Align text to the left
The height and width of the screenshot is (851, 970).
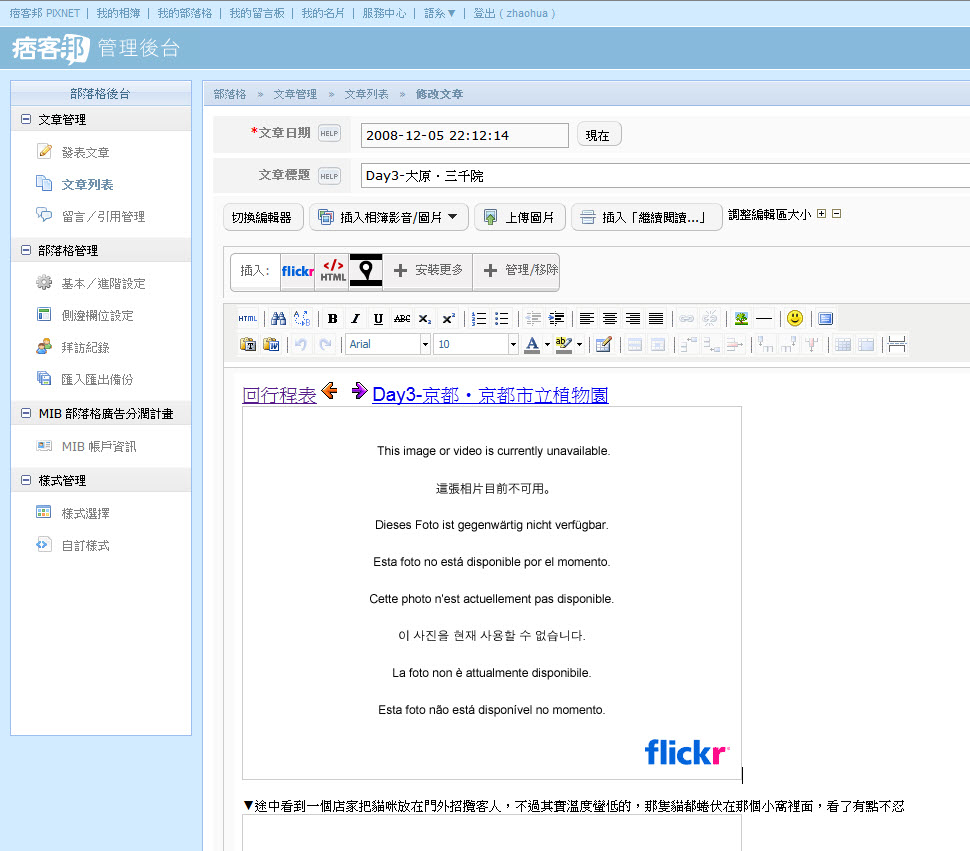(586, 319)
